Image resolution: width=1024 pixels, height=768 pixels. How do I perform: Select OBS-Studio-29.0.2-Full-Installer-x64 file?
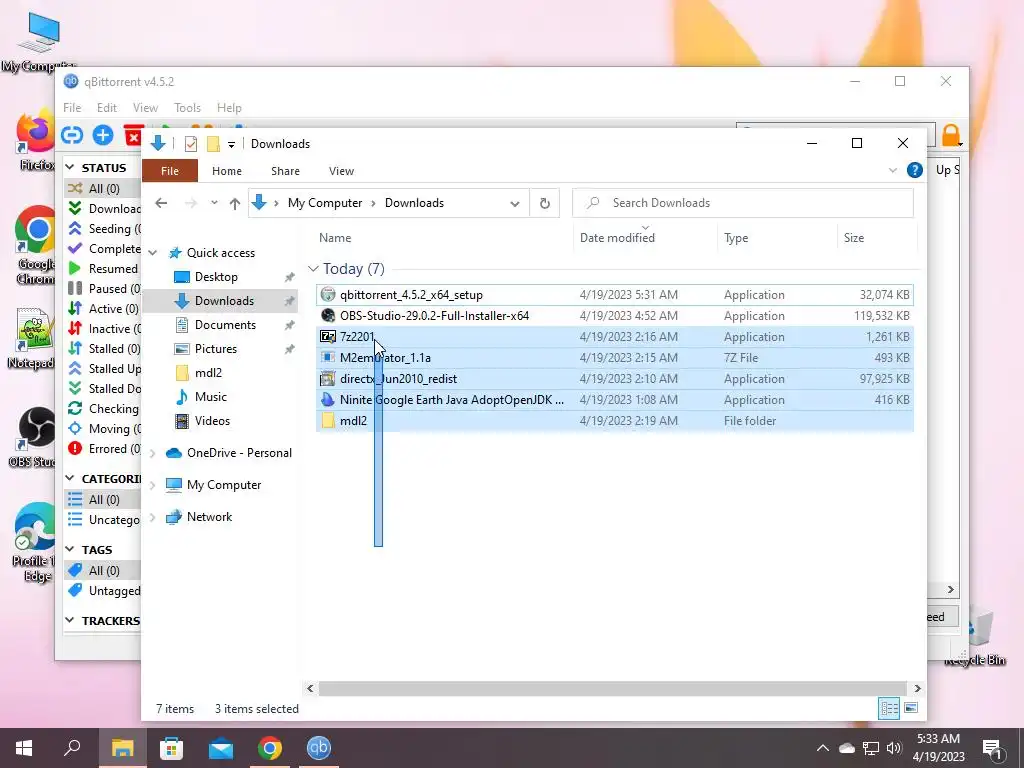[x=615, y=315]
